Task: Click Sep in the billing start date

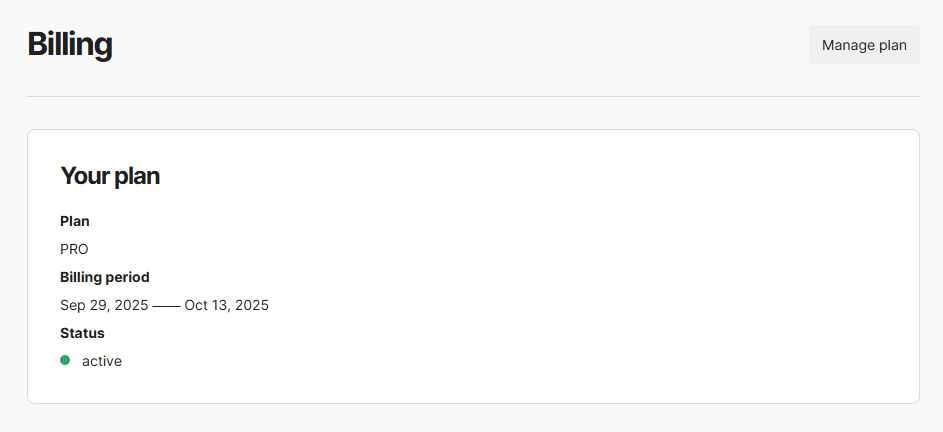Action: [73, 305]
